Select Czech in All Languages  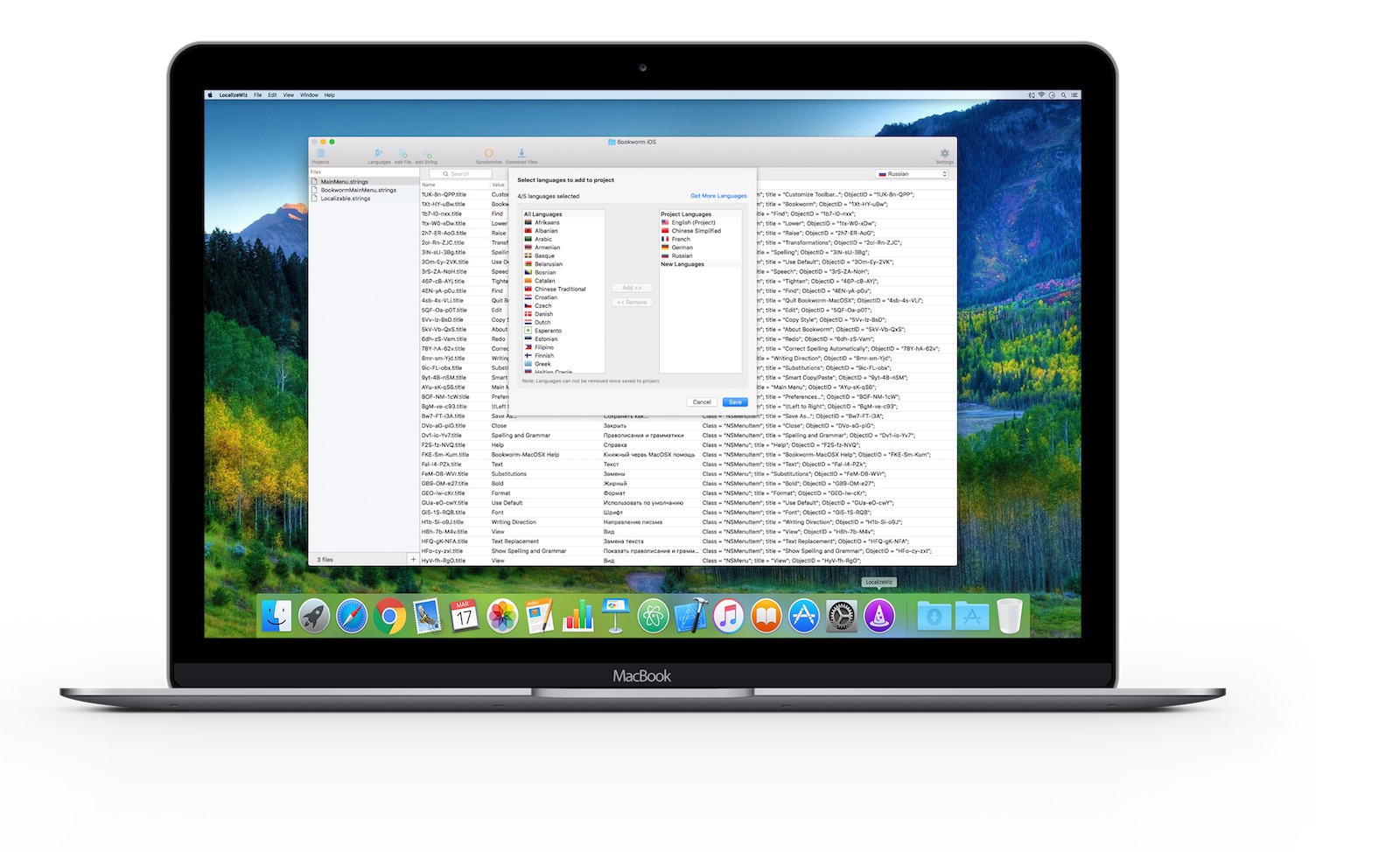563,305
